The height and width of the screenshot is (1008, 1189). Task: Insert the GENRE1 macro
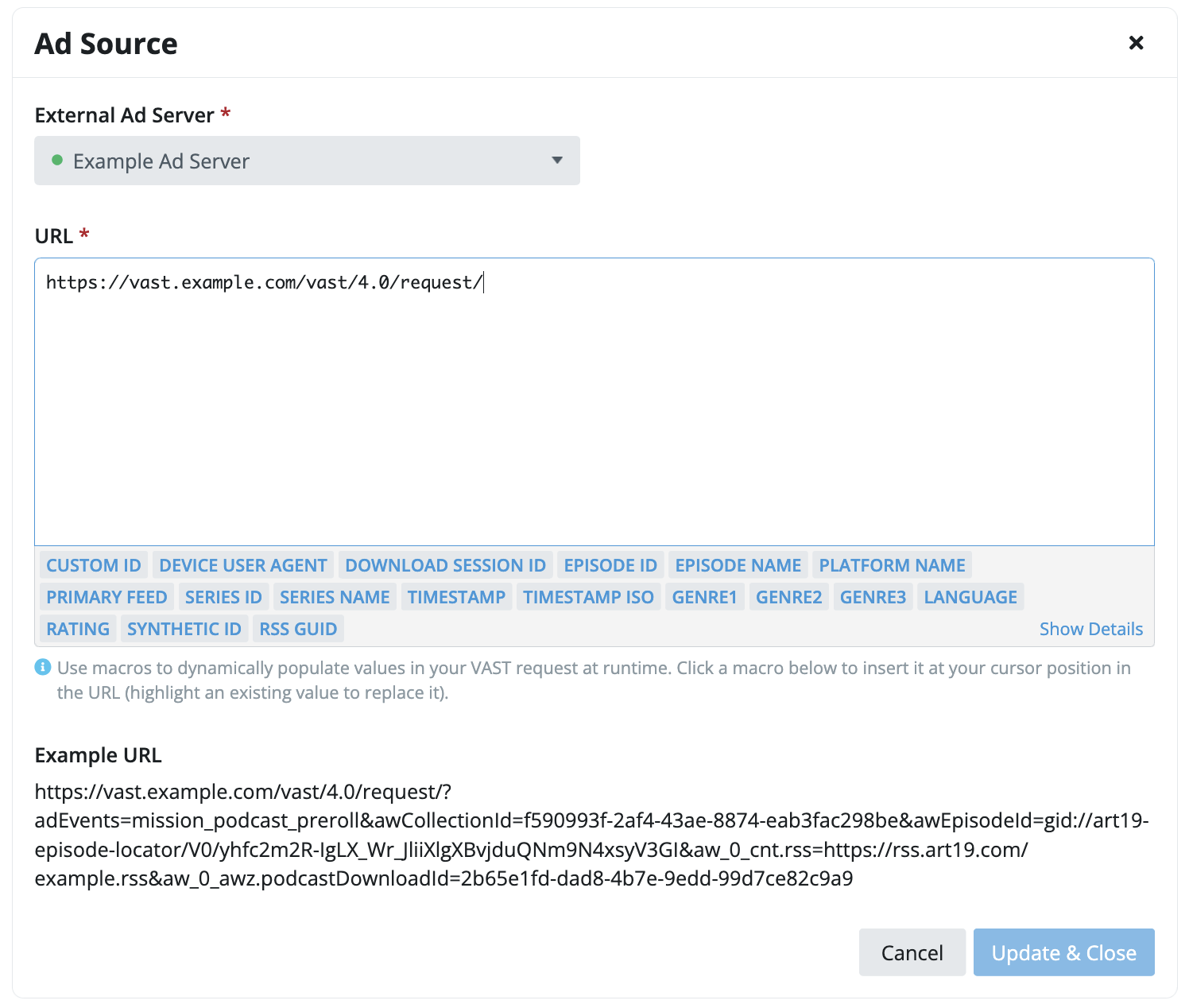705,597
